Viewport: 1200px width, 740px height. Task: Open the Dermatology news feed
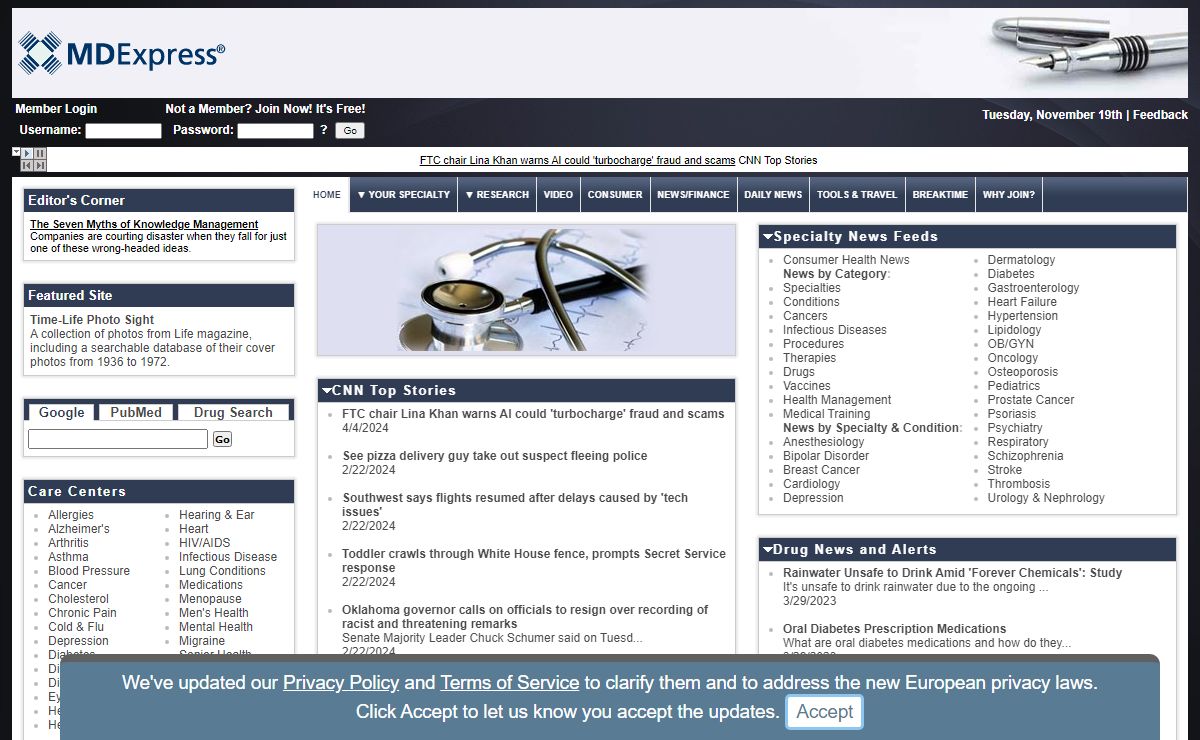click(1021, 260)
